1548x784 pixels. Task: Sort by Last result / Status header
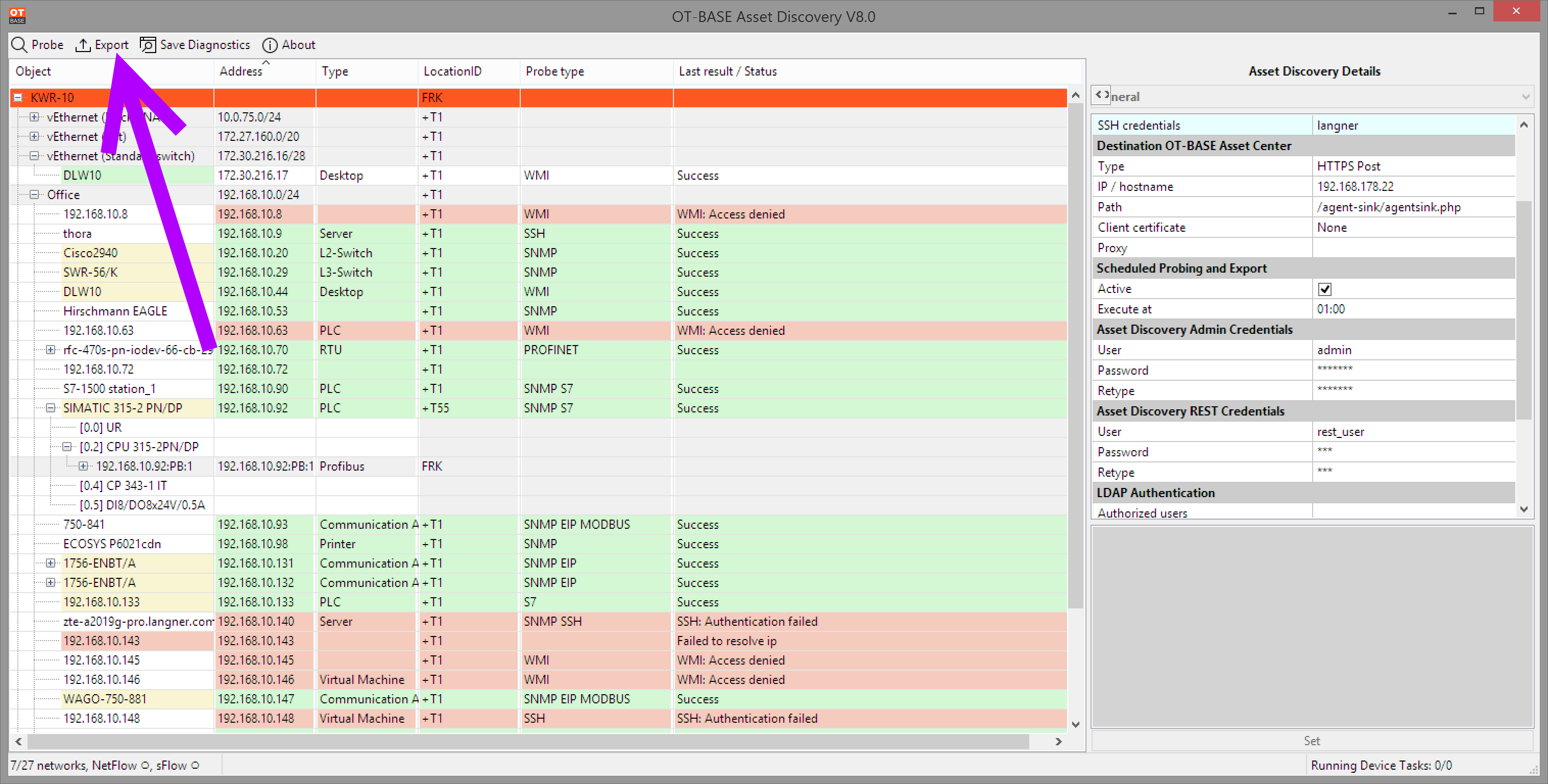tap(877, 71)
